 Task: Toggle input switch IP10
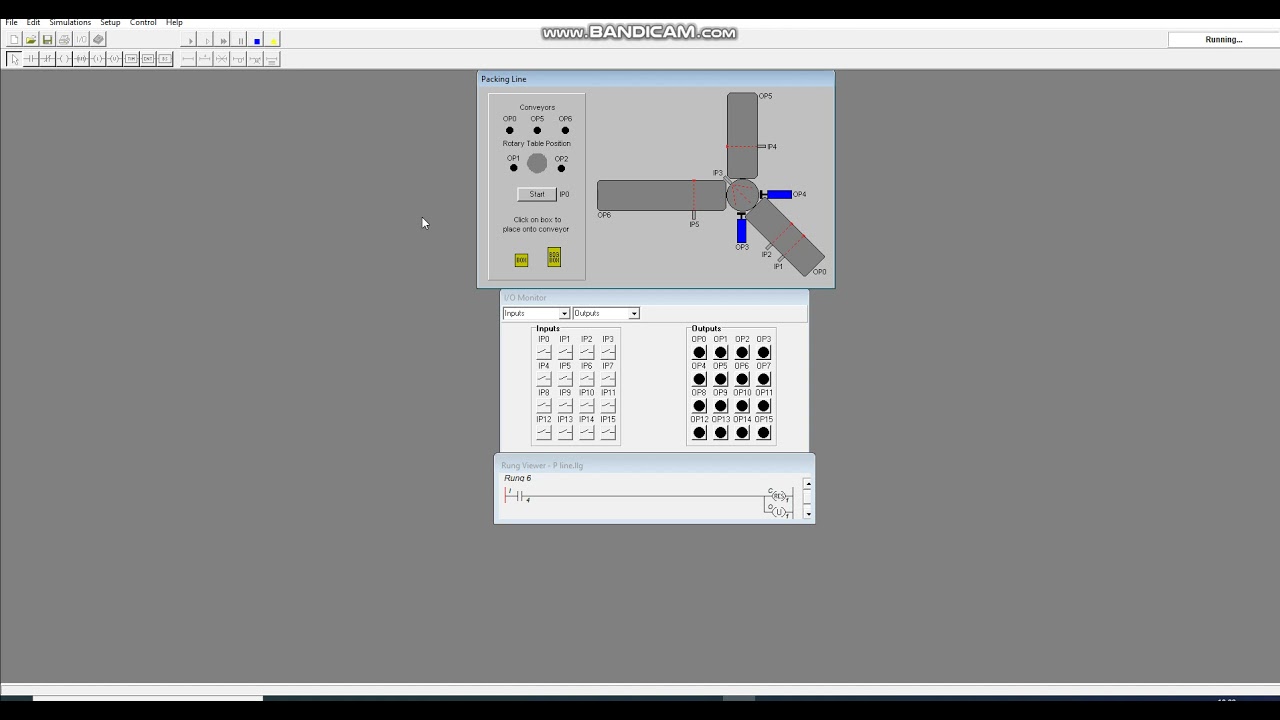[587, 406]
